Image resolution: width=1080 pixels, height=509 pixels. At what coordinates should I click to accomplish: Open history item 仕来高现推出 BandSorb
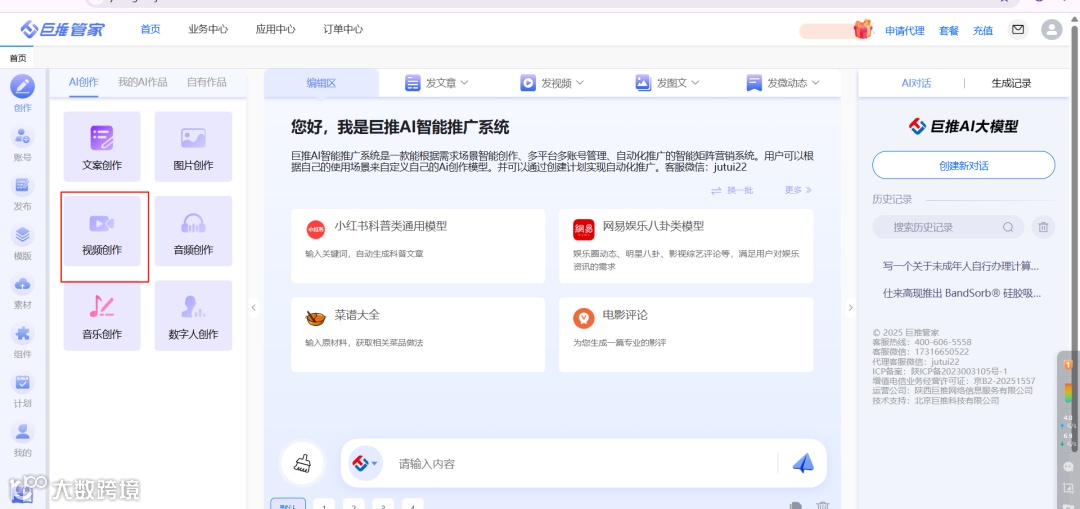(962, 293)
